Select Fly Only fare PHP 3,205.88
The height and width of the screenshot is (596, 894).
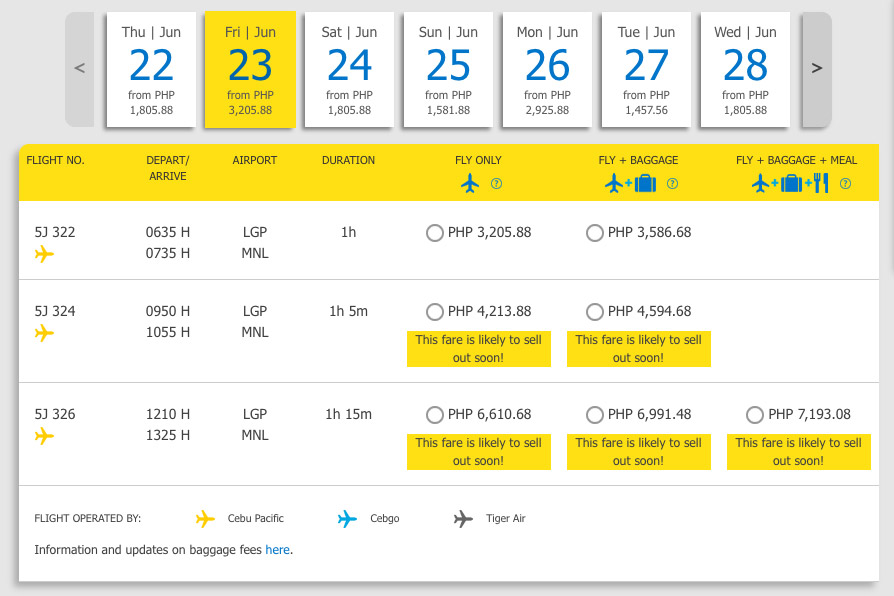click(434, 233)
